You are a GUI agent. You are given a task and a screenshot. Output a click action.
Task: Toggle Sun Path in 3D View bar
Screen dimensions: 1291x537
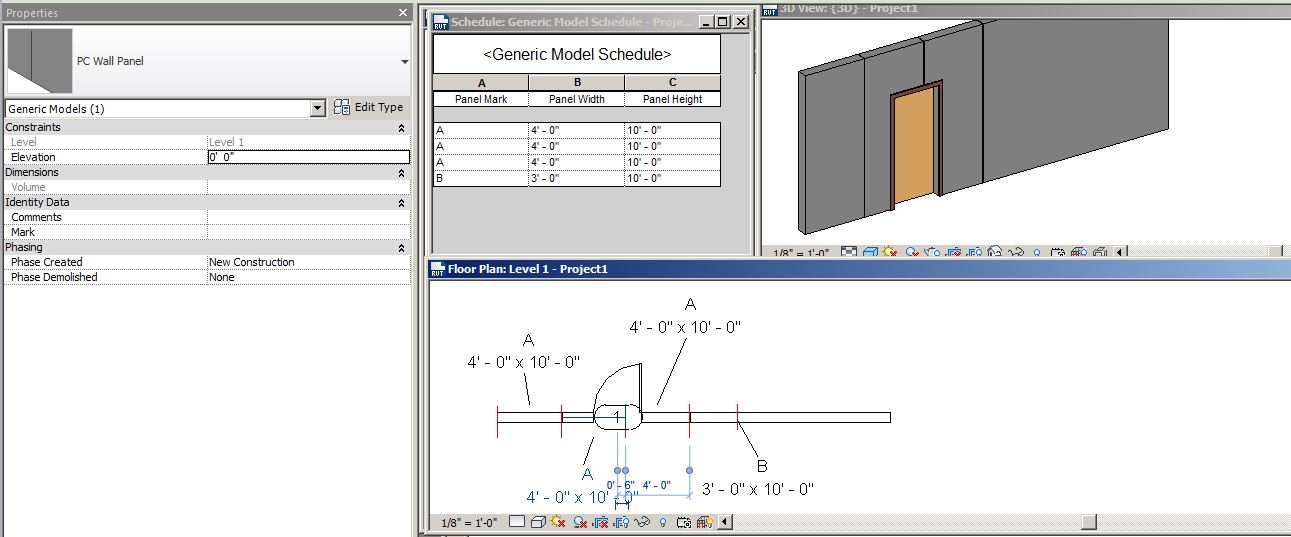[x=889, y=253]
